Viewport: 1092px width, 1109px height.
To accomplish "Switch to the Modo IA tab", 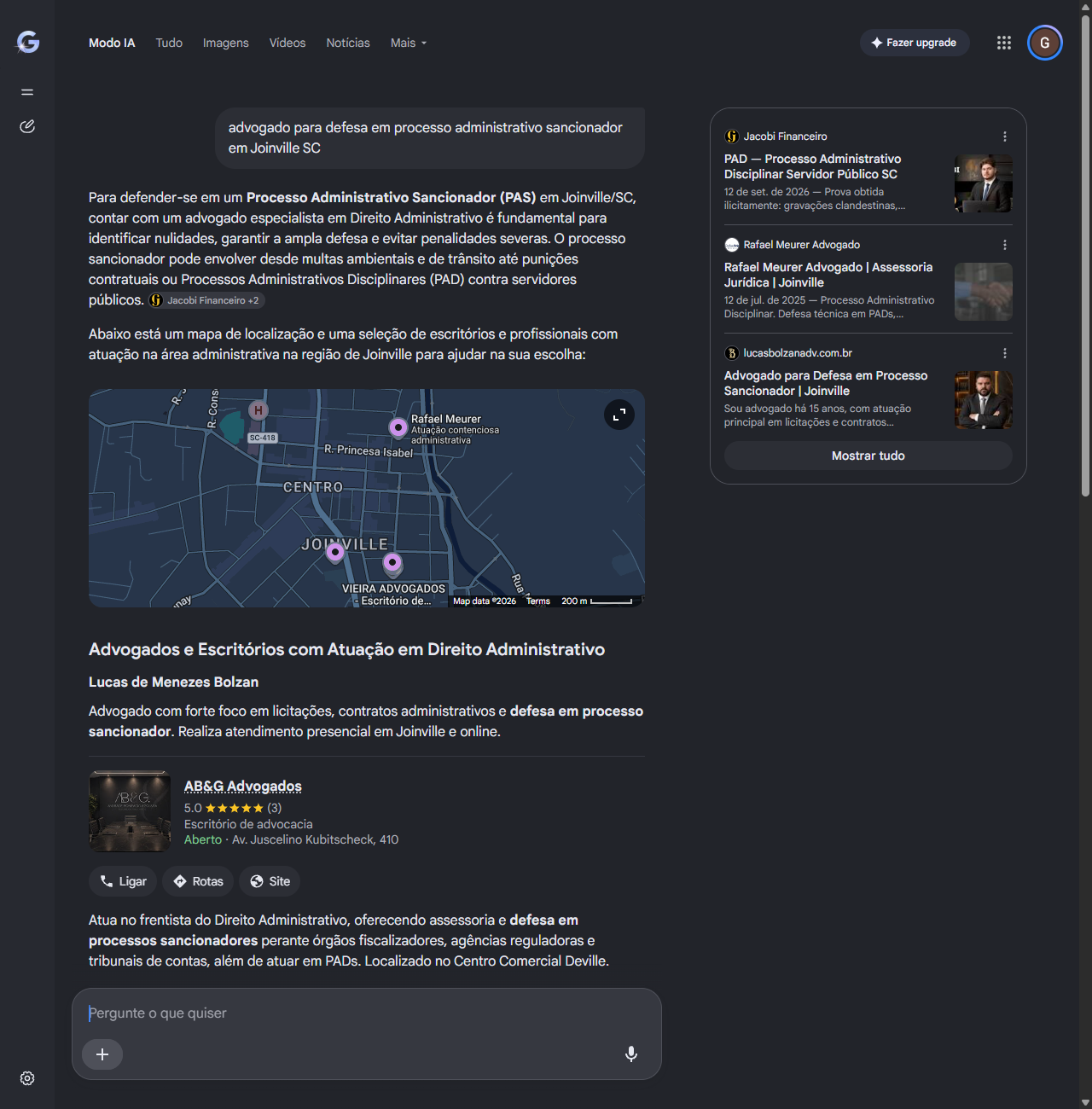I will (112, 43).
